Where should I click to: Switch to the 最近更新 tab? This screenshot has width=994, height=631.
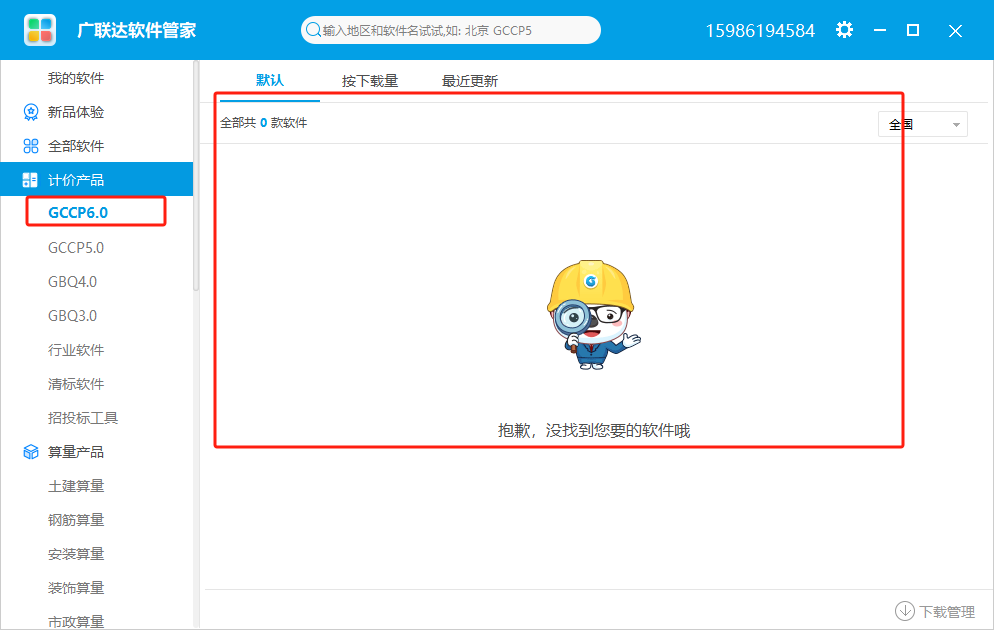(470, 81)
